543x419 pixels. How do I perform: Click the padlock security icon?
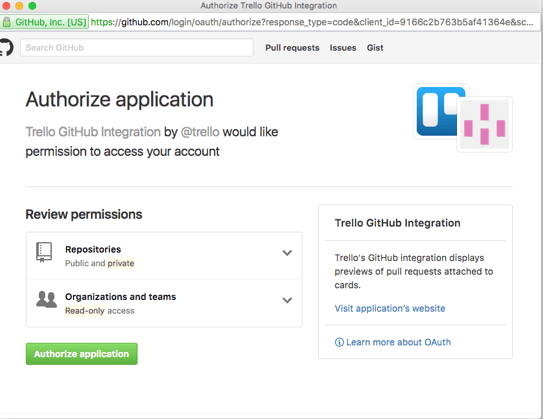point(7,22)
